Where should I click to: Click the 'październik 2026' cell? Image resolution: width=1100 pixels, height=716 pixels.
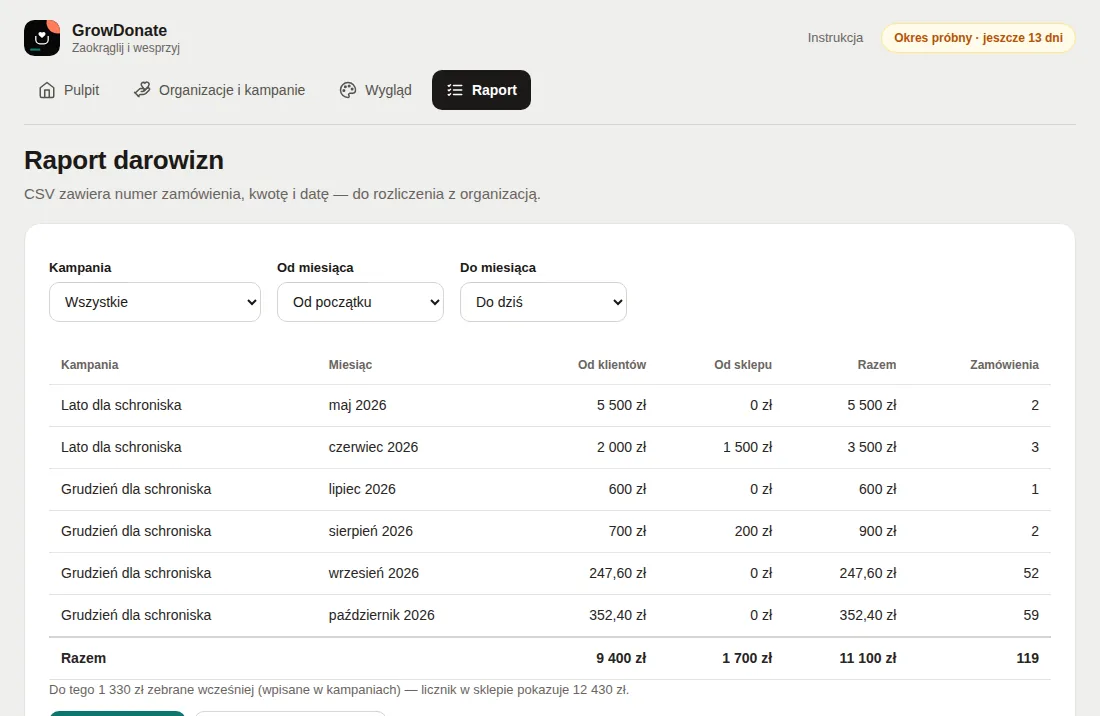point(382,616)
